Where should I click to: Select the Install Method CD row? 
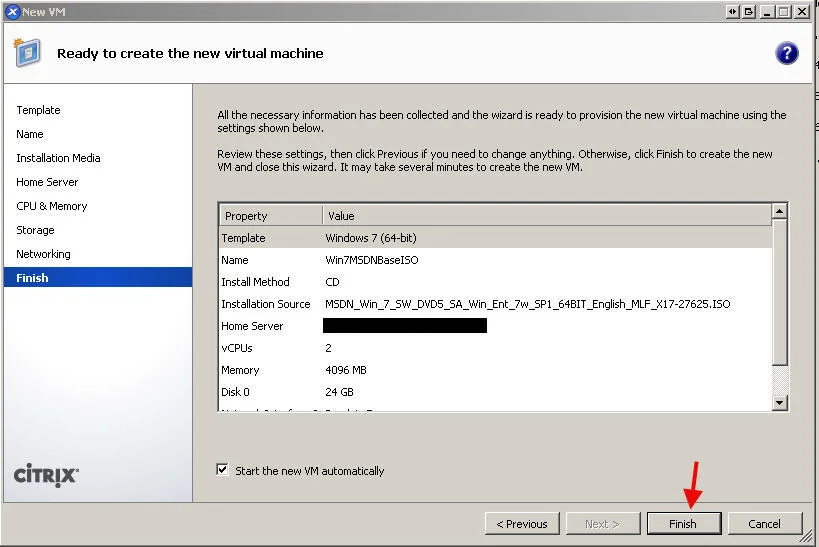[495, 282]
